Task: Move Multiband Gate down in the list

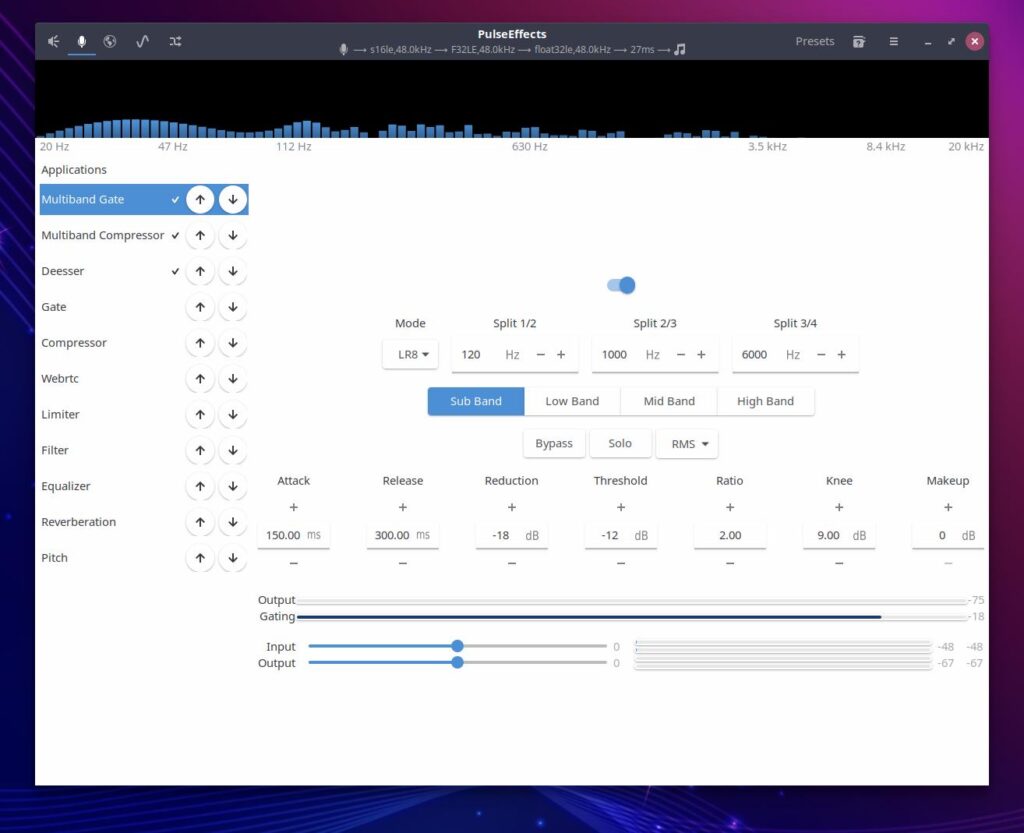Action: click(x=232, y=200)
